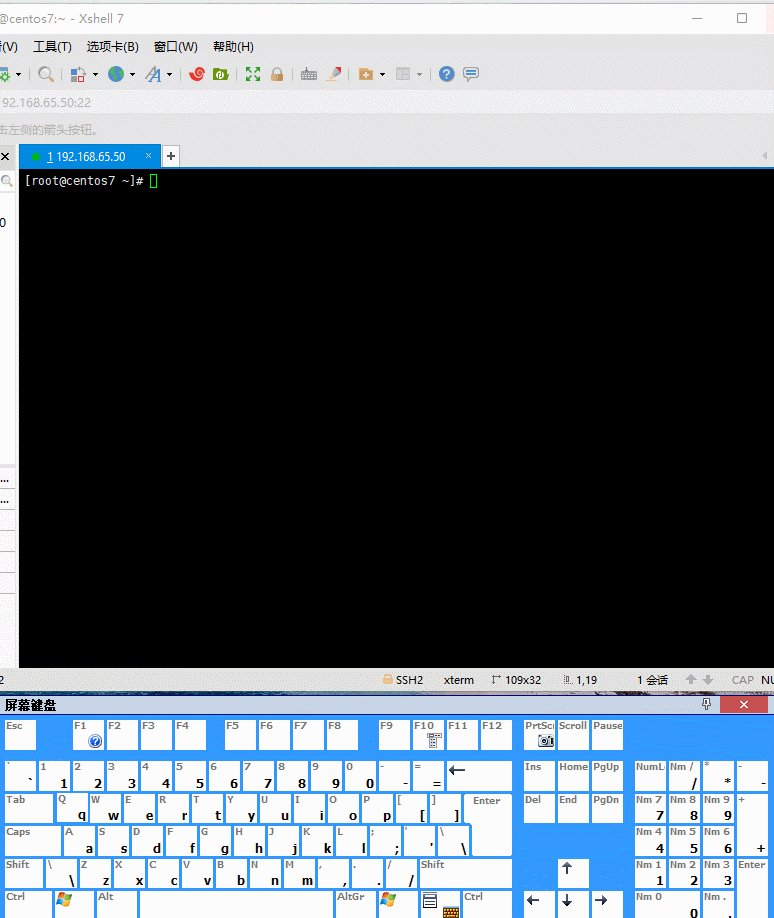Click the context menu key on keyboard

pyautogui.click(x=430, y=903)
